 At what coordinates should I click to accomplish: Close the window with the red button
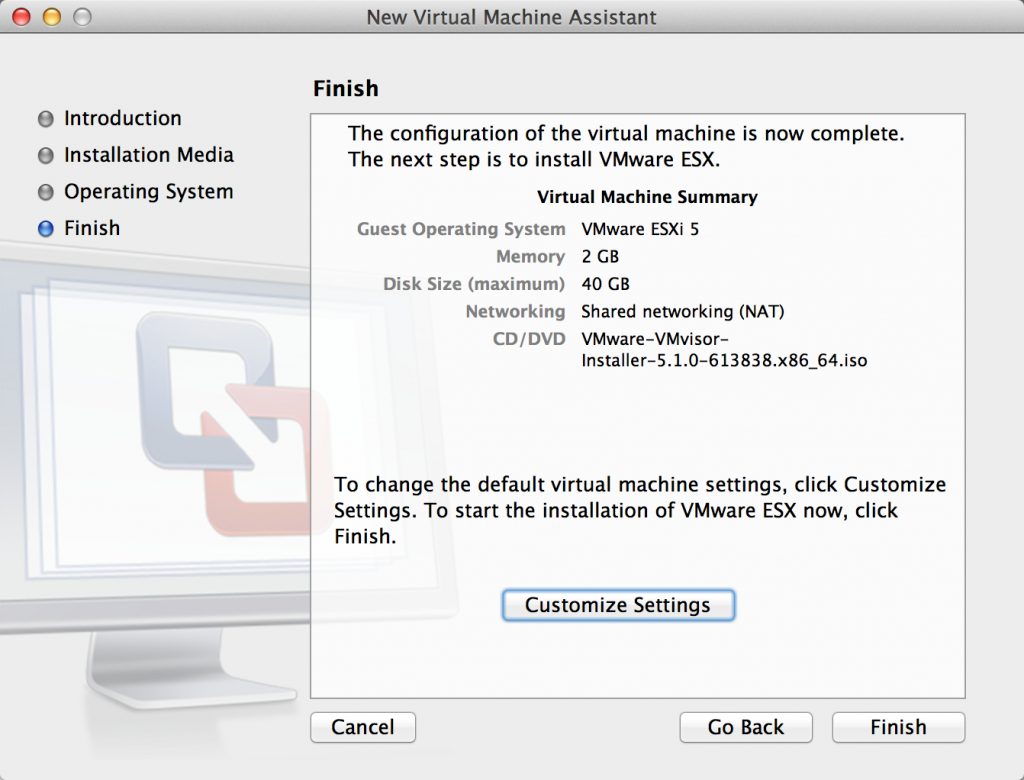[22, 16]
